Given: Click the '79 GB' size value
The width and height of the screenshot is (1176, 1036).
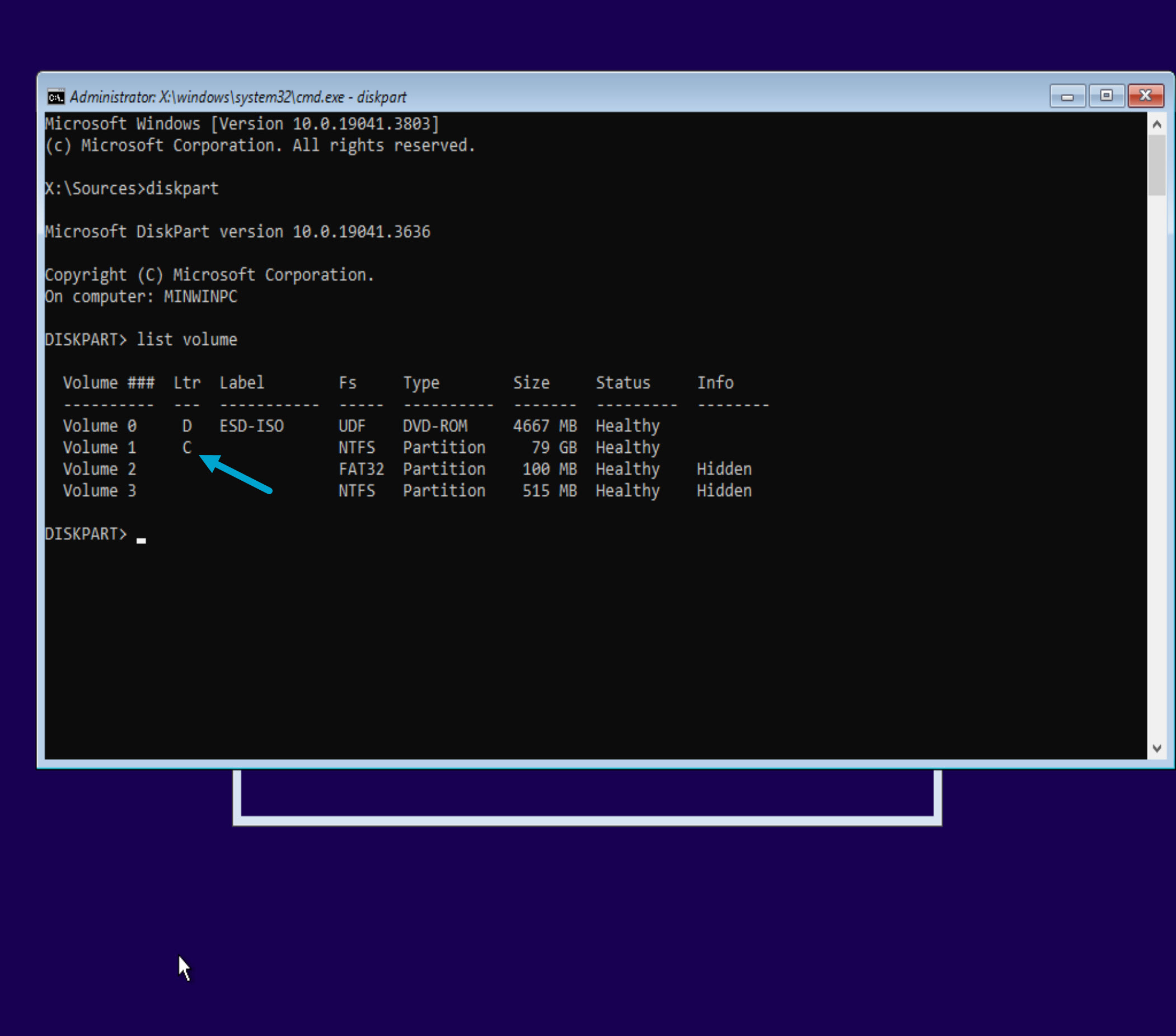Looking at the screenshot, I should [554, 448].
